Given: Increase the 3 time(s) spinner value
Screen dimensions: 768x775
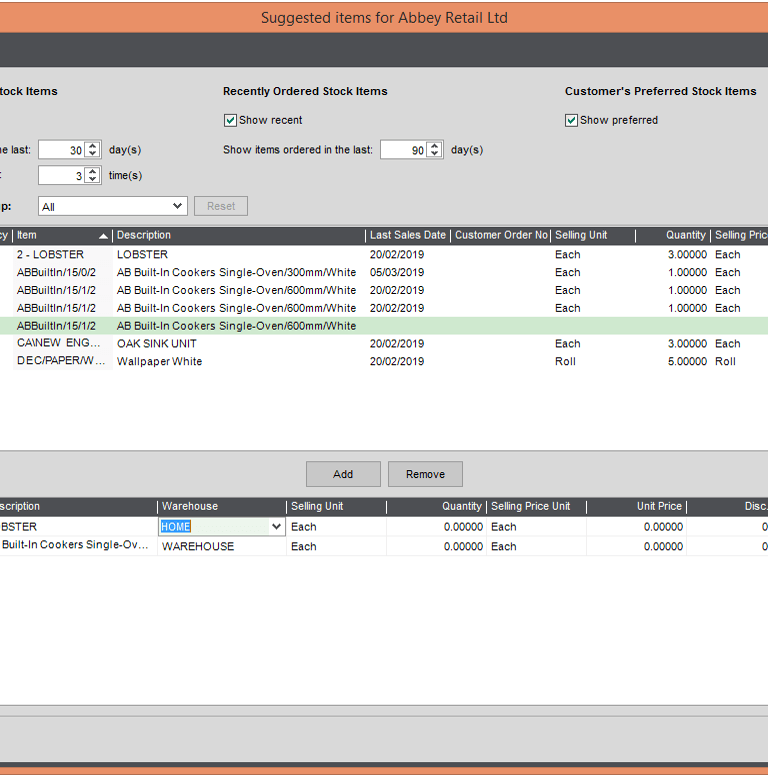Looking at the screenshot, I should pyautogui.click(x=92, y=172).
